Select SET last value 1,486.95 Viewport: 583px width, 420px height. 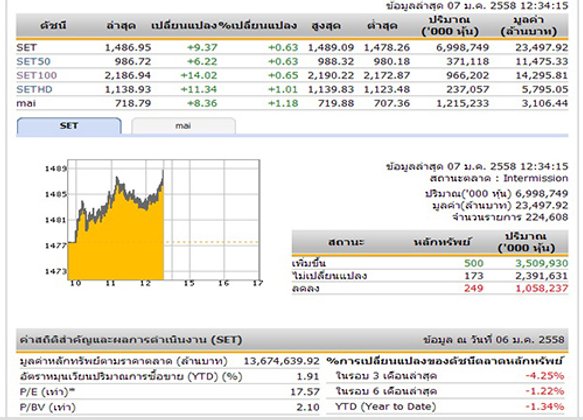click(x=128, y=48)
